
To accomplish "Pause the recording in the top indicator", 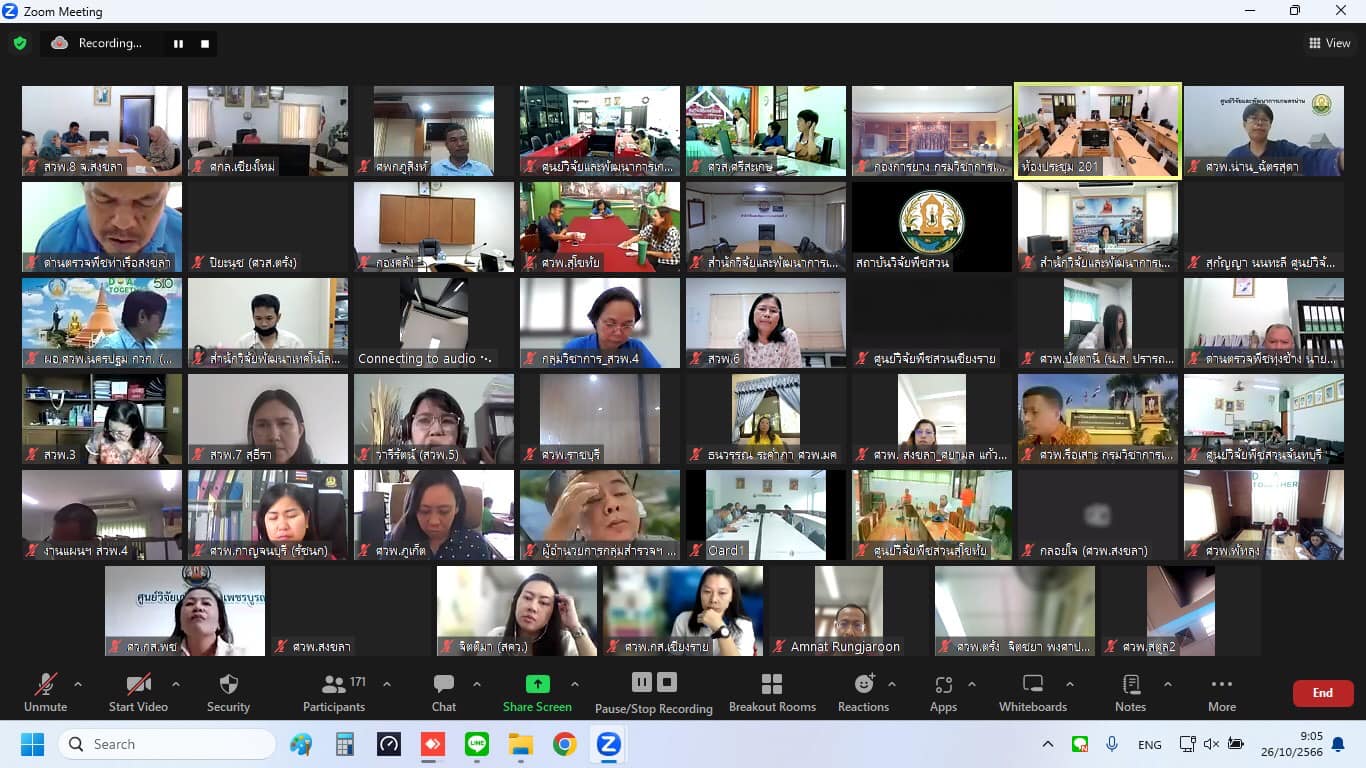I will 179,43.
